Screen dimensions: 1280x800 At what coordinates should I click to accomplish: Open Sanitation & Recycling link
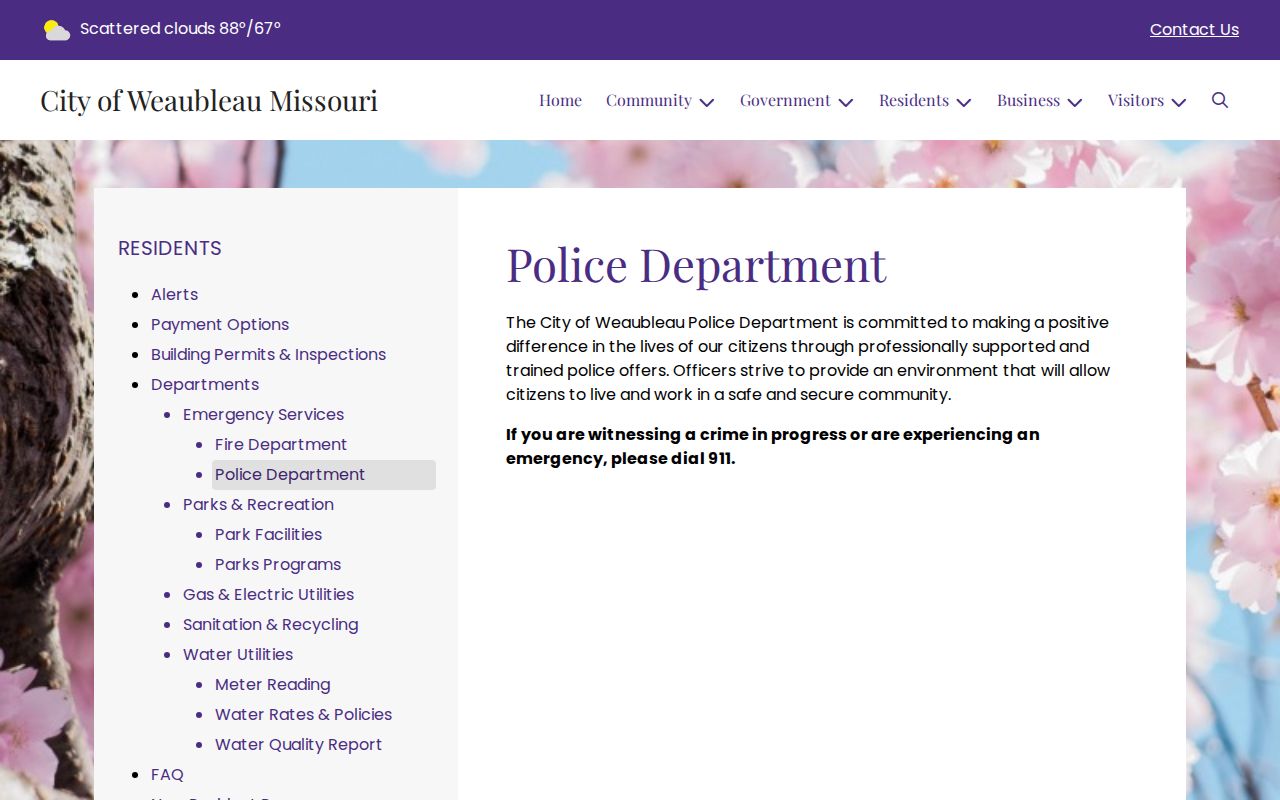270,624
